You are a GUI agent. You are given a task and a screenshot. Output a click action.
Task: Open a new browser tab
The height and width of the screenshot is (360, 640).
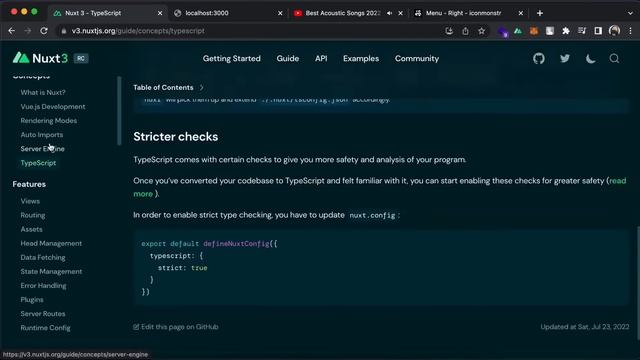tap(540, 13)
